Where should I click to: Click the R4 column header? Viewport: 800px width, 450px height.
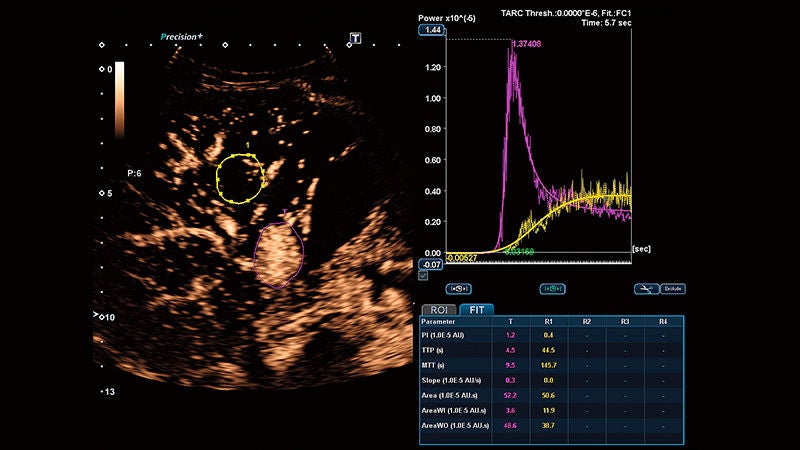click(x=663, y=321)
